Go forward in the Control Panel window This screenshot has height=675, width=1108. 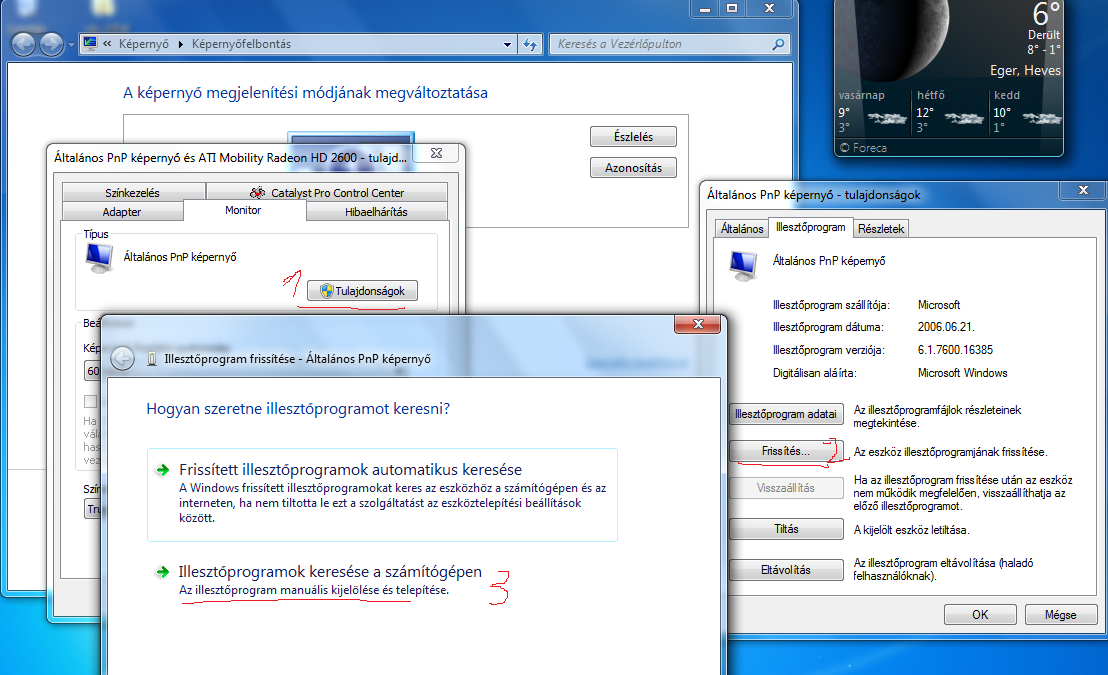pos(51,44)
